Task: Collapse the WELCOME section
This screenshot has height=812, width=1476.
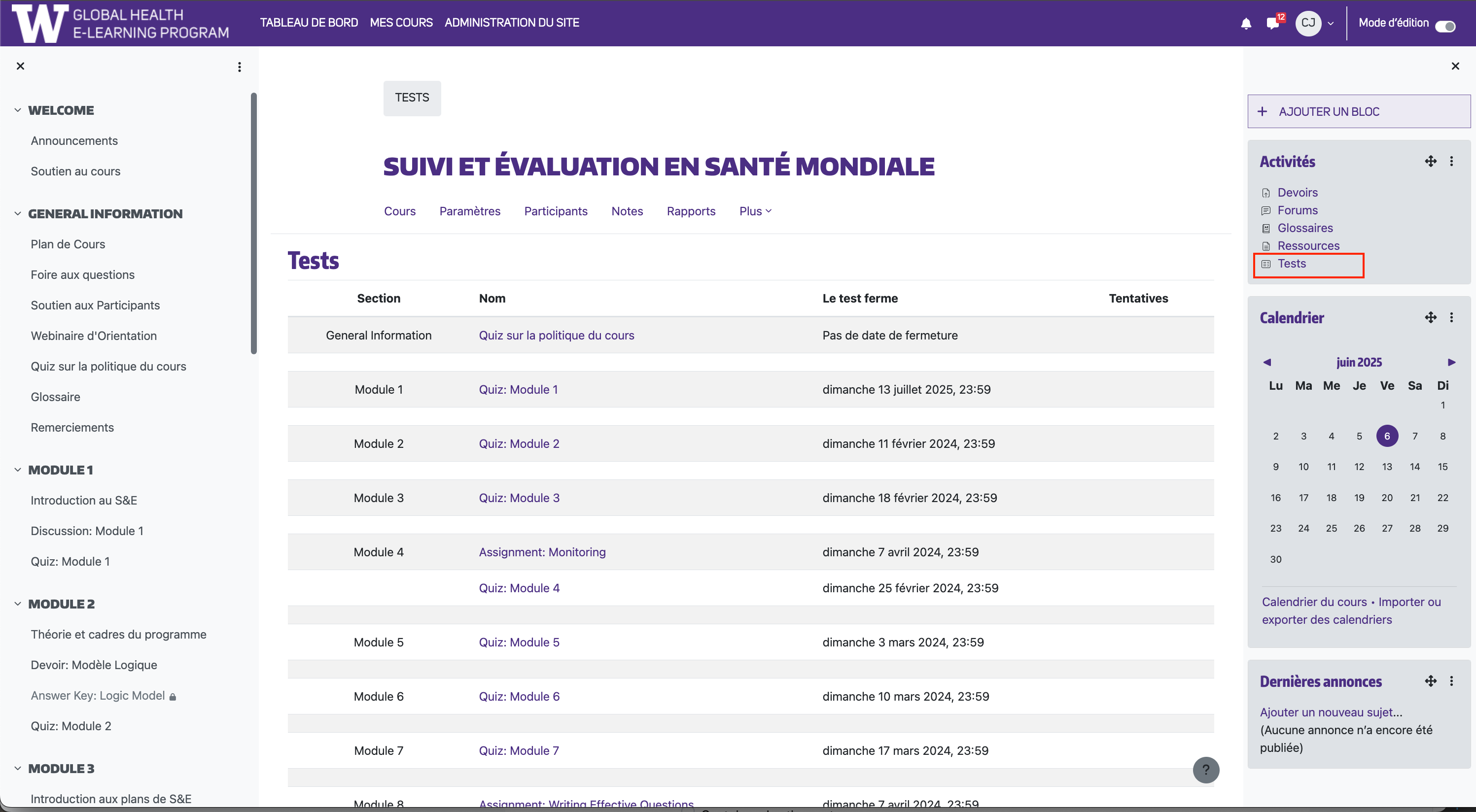Action: point(18,110)
